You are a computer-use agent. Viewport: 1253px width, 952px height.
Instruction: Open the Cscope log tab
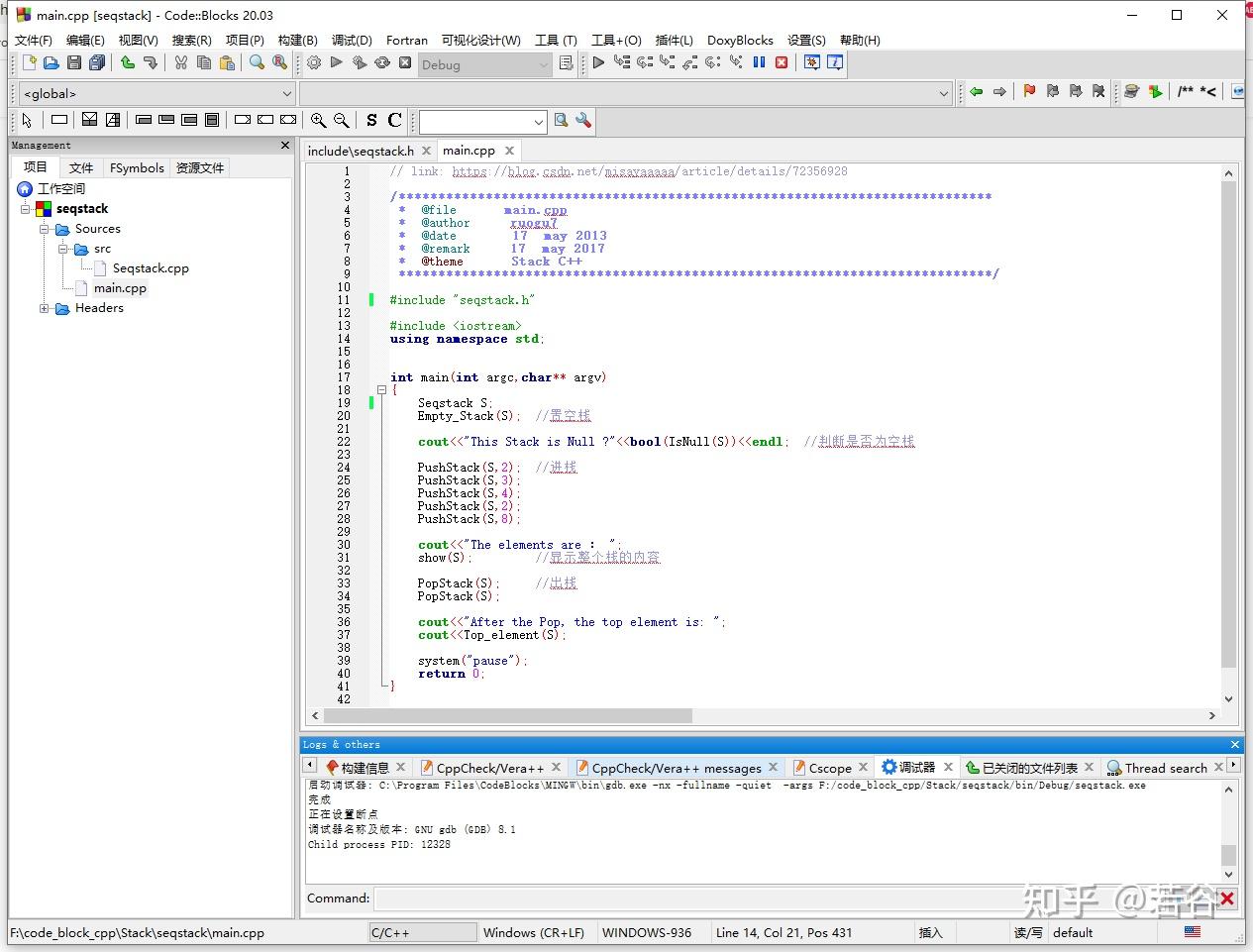tap(829, 768)
